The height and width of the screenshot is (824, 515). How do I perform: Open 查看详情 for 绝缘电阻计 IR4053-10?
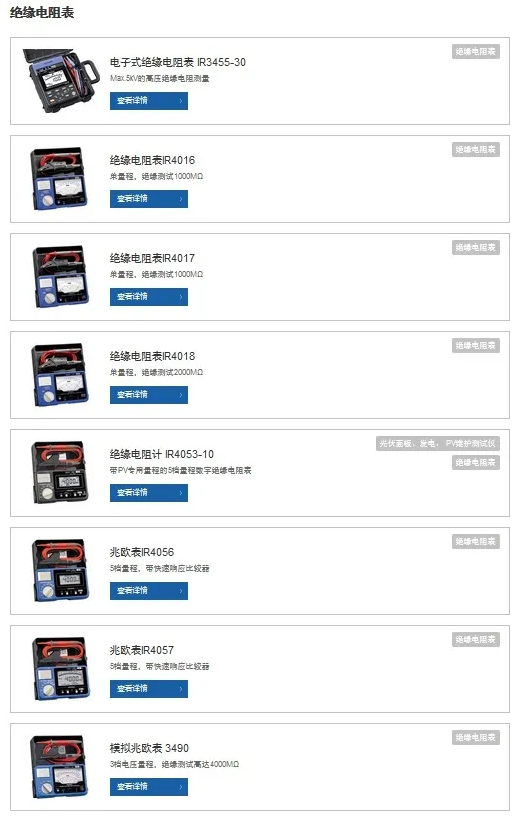coord(149,493)
